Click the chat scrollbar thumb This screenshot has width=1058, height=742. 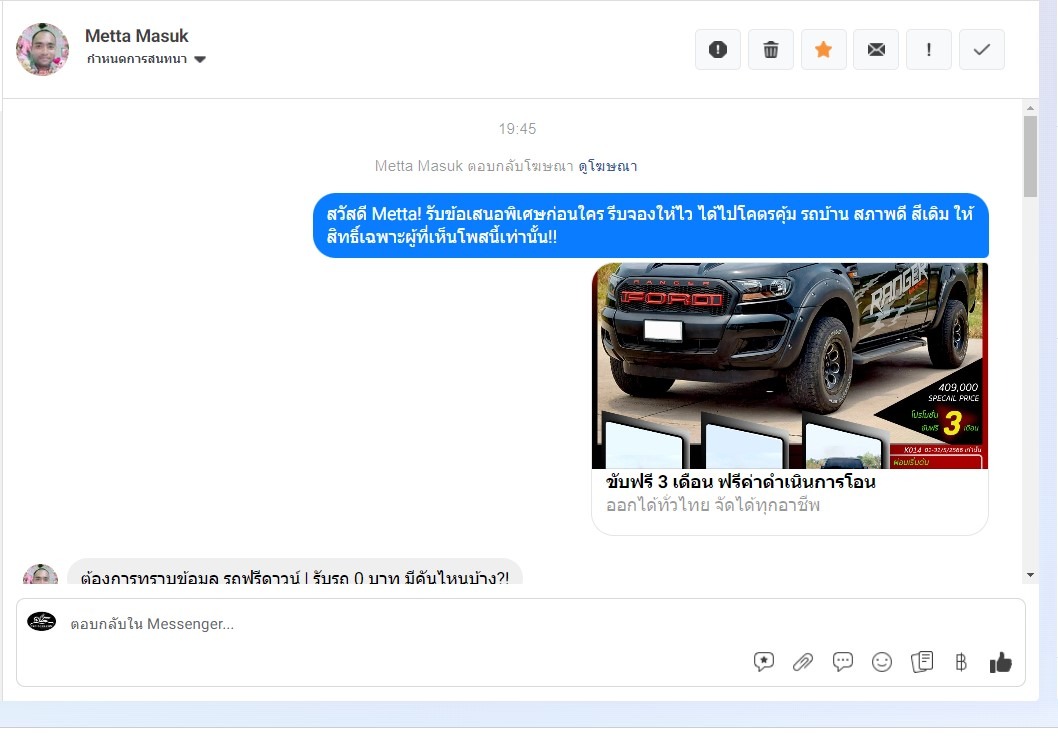tap(1030, 156)
